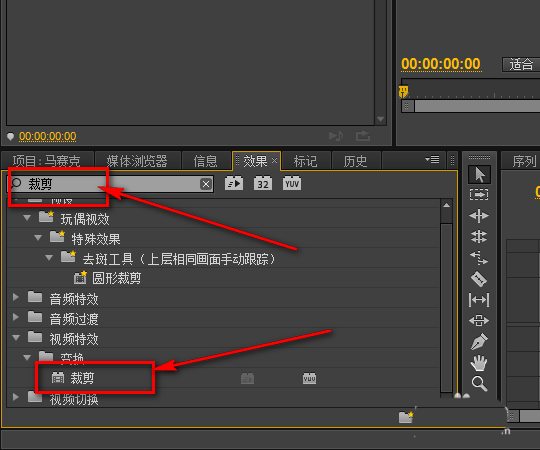Screen dimensions: 540x450
Task: Expand the 音频过渡 folder
Action: (15, 317)
